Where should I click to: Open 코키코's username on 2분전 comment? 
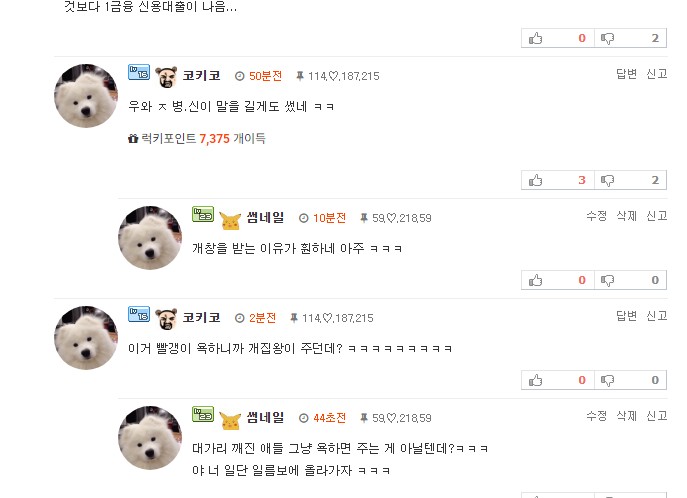(202, 318)
